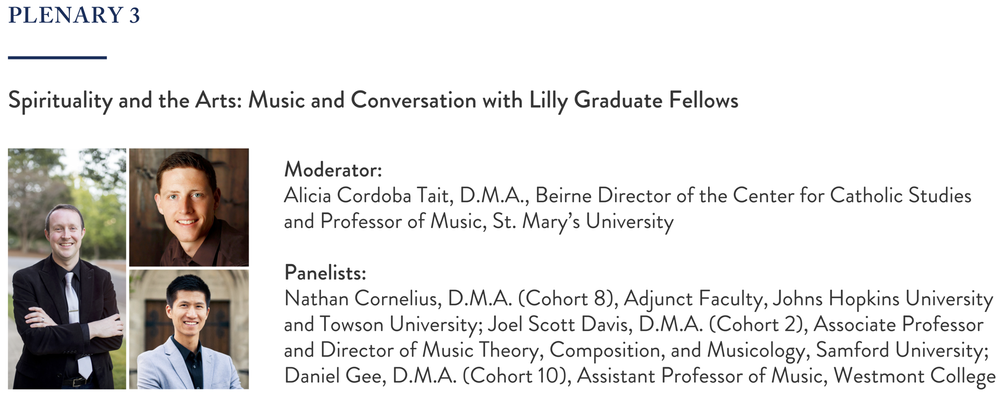Click the PLENARY 3 heading
The image size is (1000, 404).
[74, 15]
